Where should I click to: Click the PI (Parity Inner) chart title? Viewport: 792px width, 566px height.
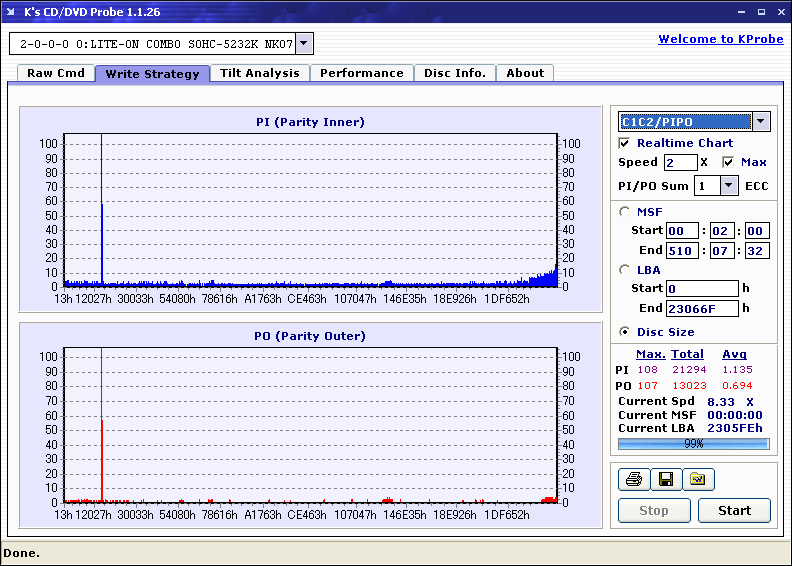pyautogui.click(x=310, y=122)
